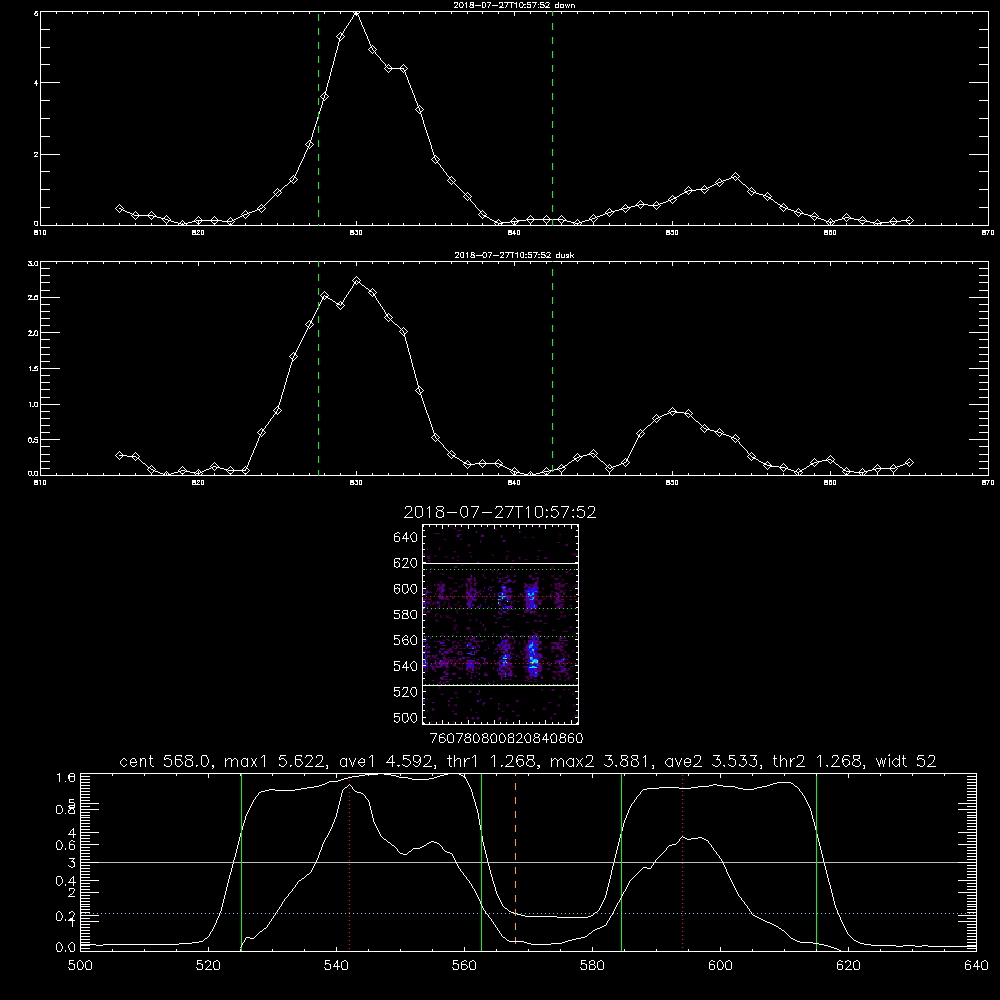
Task: Click the '2018-07-27T10:57:52 dusk' plot title
Action: pos(514,255)
